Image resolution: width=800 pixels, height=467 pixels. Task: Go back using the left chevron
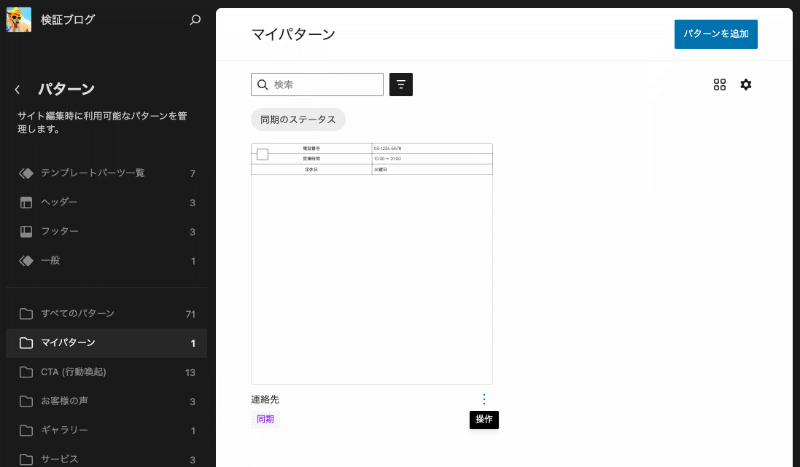tap(17, 90)
